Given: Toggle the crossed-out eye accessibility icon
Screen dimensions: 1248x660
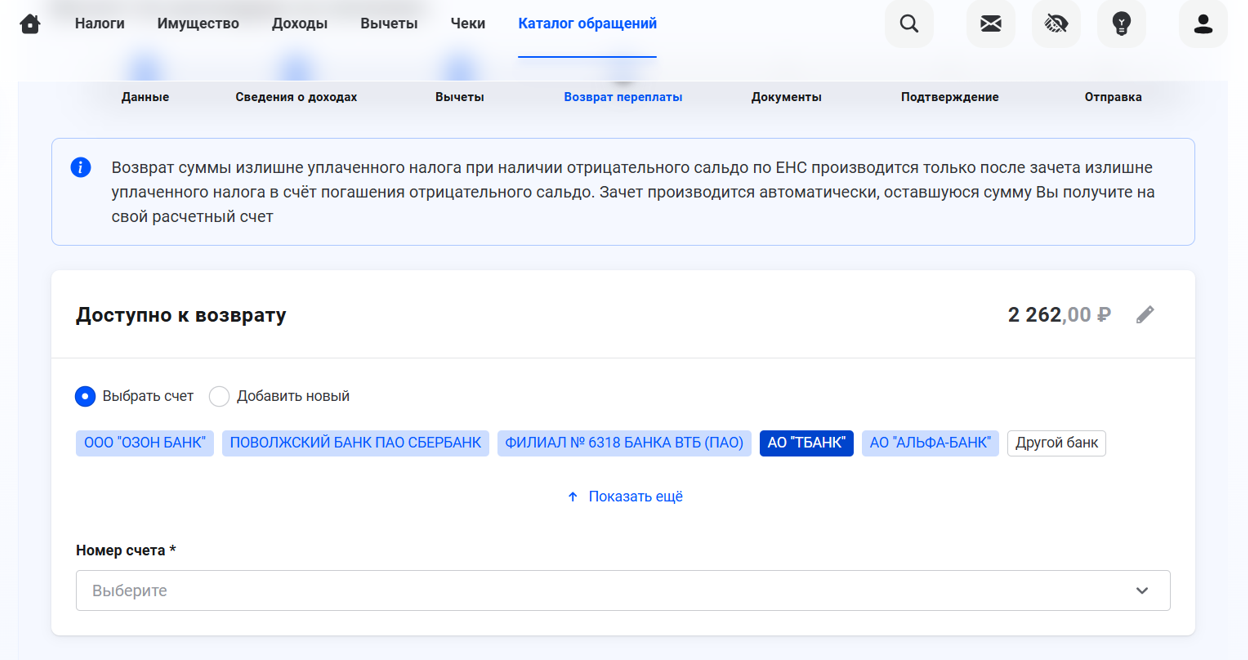Looking at the screenshot, I should click(x=1056, y=24).
